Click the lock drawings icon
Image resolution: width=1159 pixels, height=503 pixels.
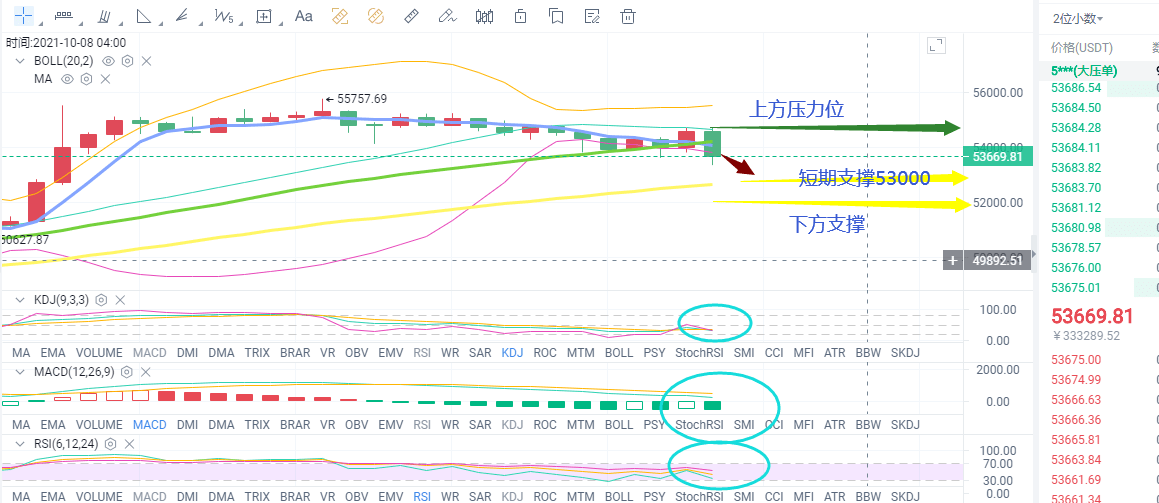pos(520,16)
